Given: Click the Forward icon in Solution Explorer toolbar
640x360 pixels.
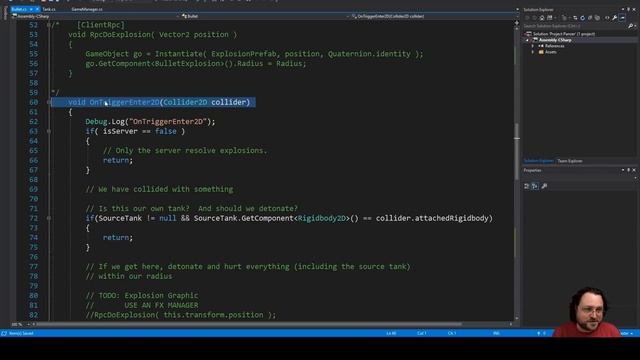Looking at the screenshot, I should pyautogui.click(x=534, y=18).
